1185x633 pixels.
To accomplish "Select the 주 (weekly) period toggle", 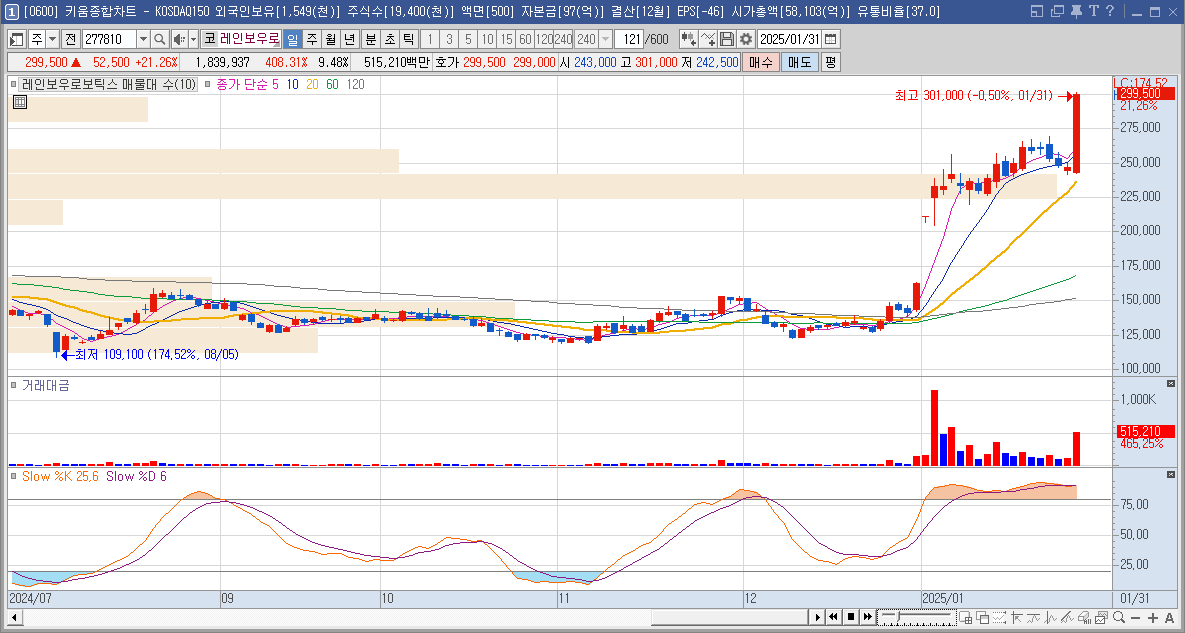I will click(311, 39).
